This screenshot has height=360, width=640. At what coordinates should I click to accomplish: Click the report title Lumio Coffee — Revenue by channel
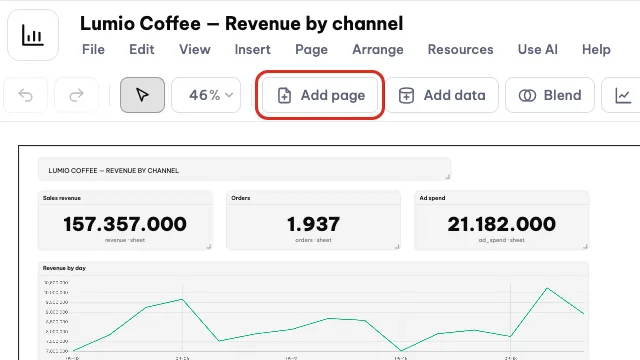coord(241,23)
